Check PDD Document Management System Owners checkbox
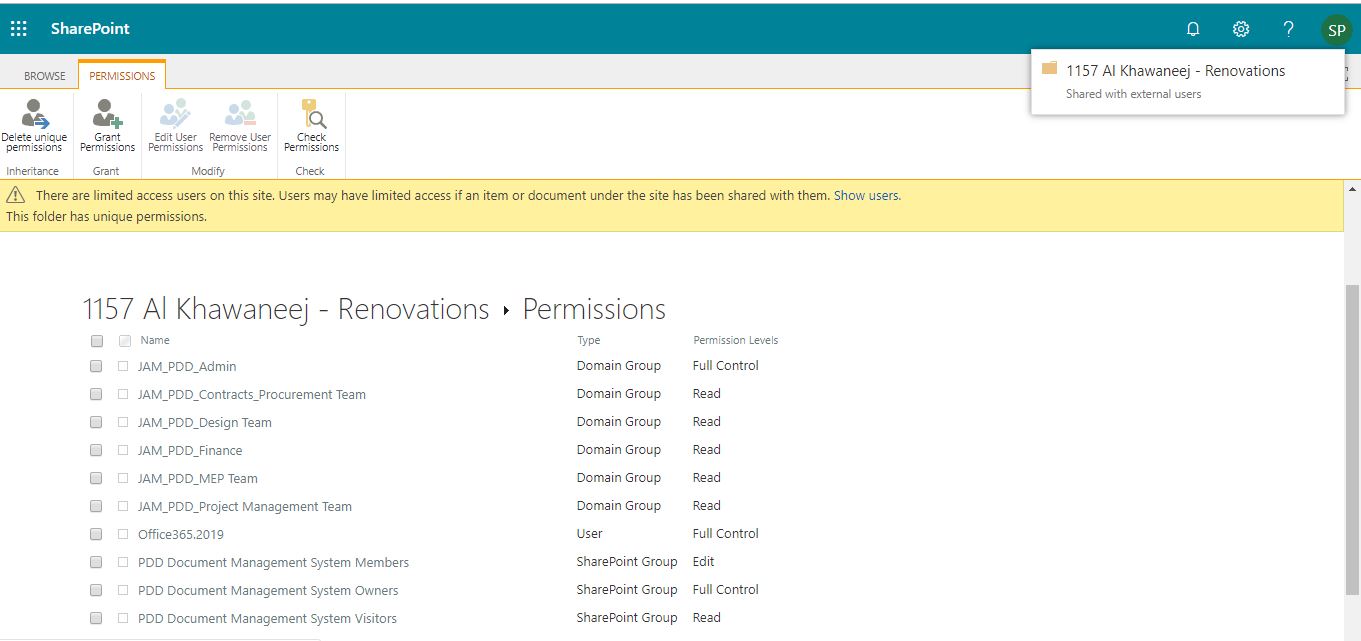Image resolution: width=1361 pixels, height=641 pixels. (x=96, y=590)
